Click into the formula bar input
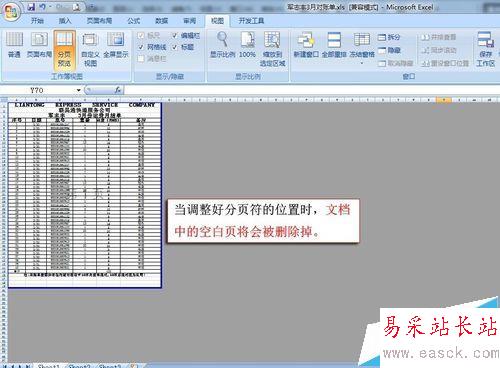The width and height of the screenshot is (500, 368). (x=312, y=90)
